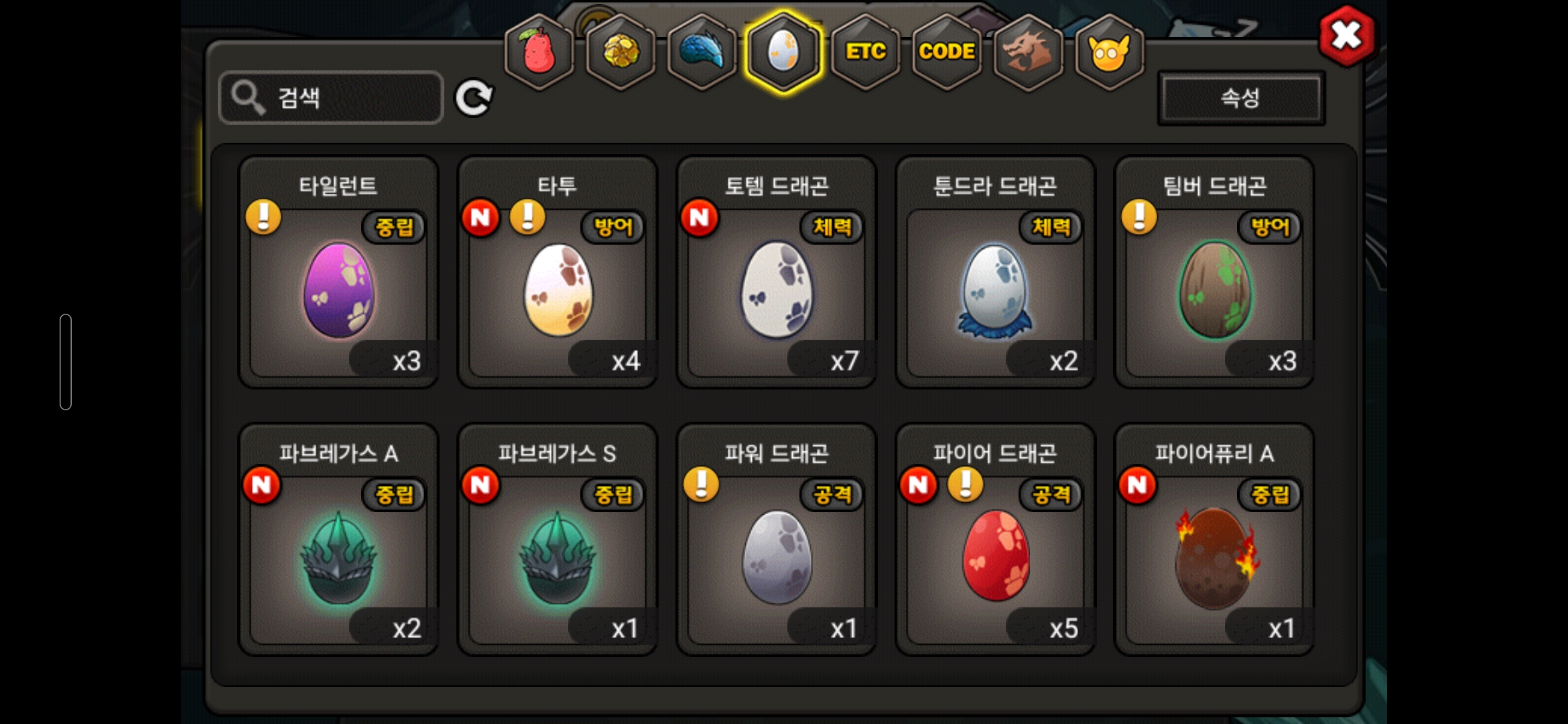This screenshot has height=724, width=1568.
Task: Select the 토템 드래곤 egg card
Action: [777, 272]
